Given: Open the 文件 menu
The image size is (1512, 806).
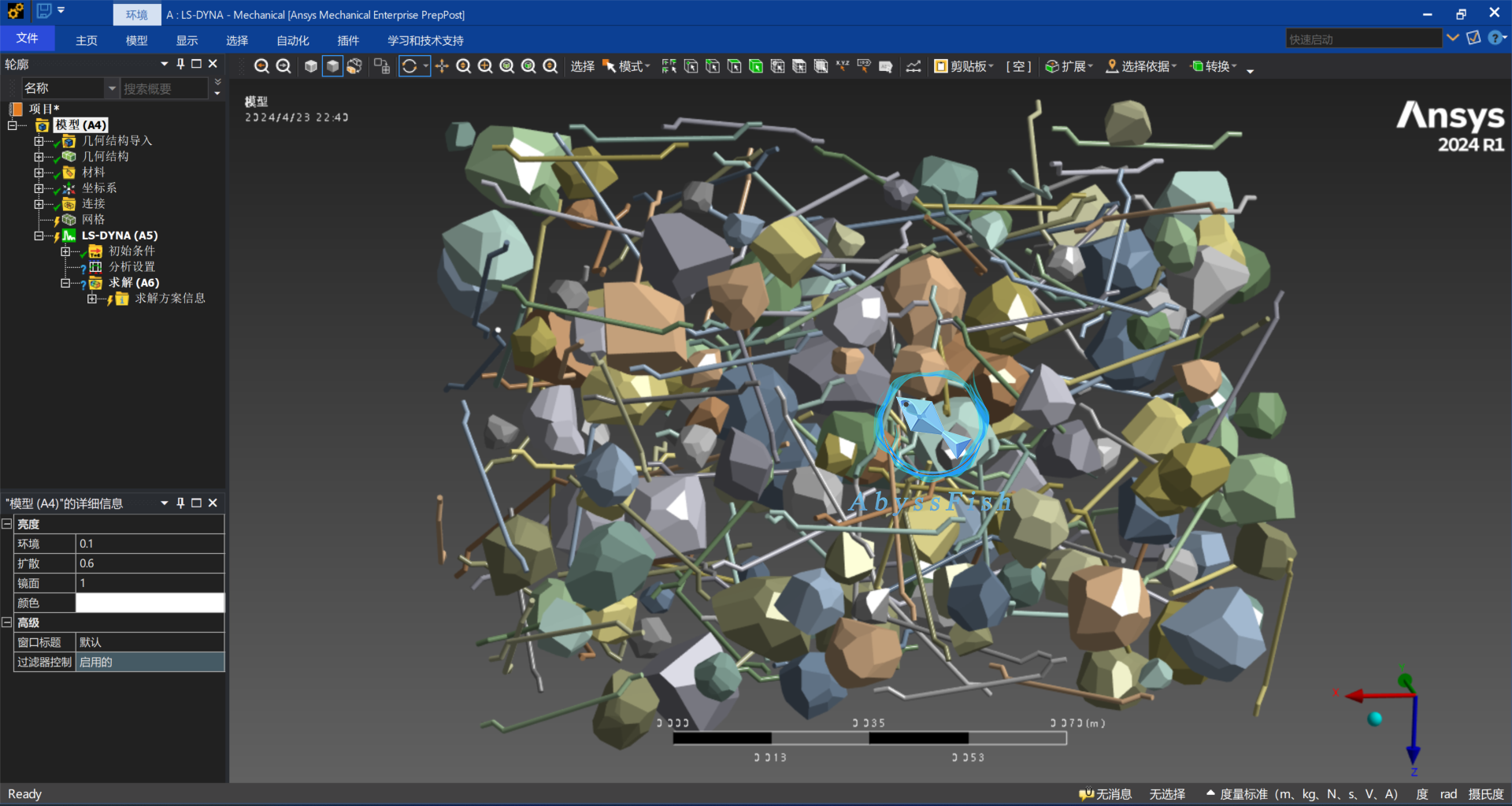Looking at the screenshot, I should (x=28, y=38).
